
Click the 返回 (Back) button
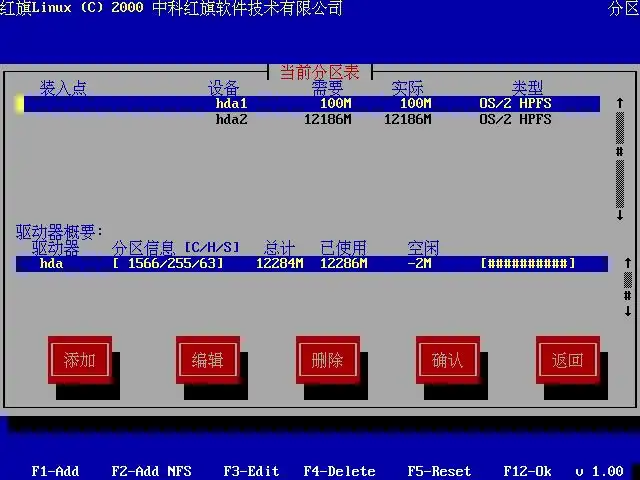(x=568, y=360)
